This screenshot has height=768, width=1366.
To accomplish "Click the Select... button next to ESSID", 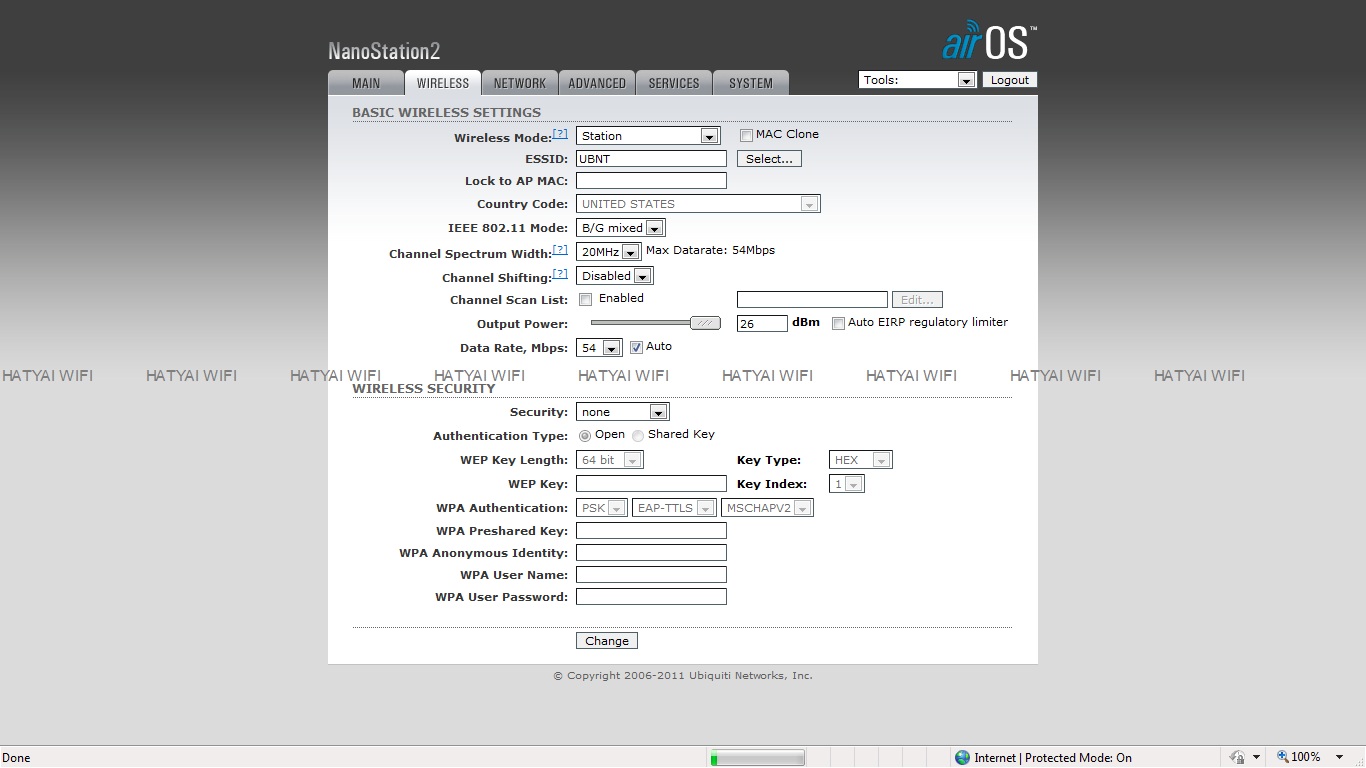I will point(769,159).
